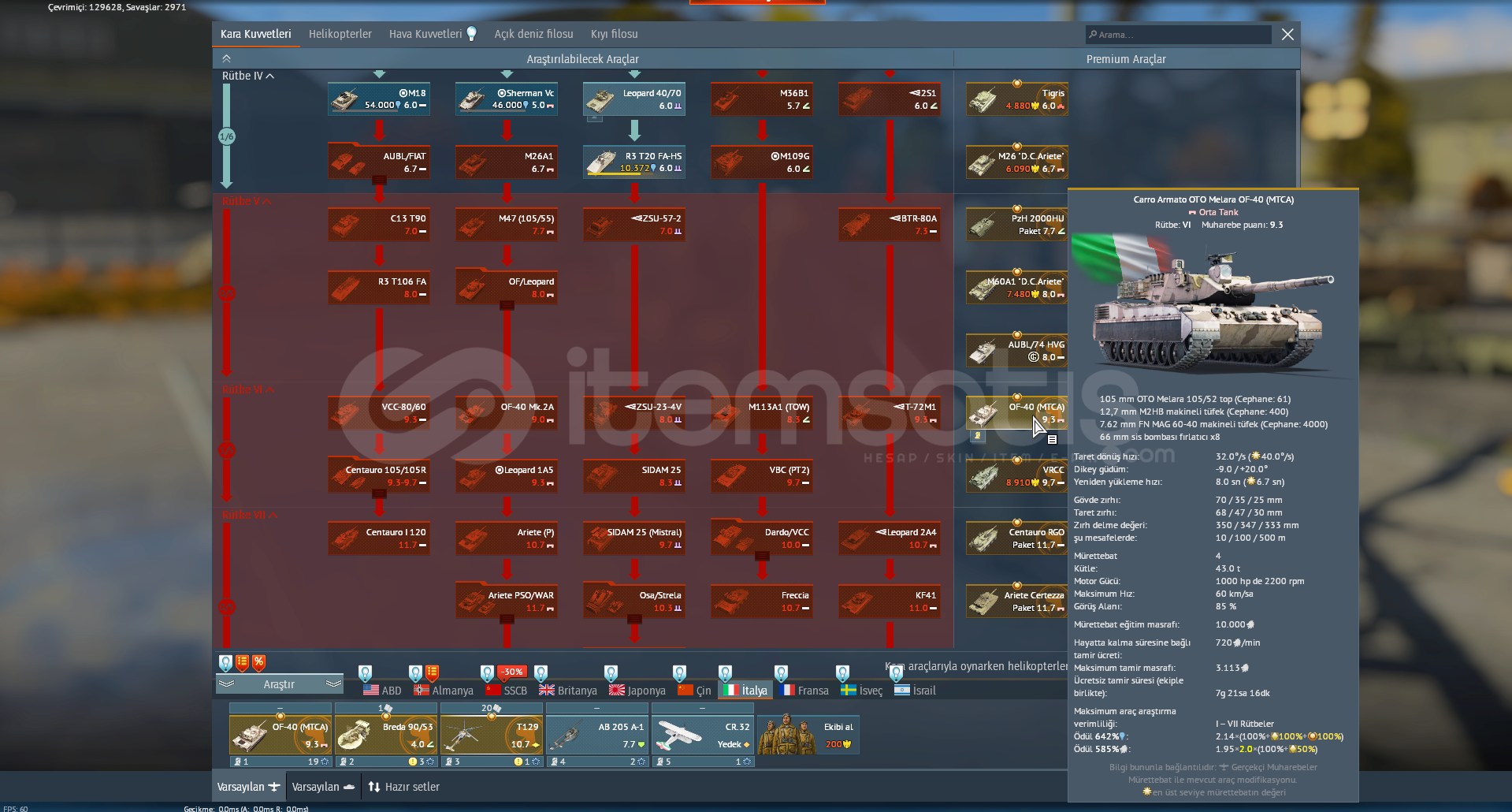Viewport: 1512px width, 812px height.
Task: Select the M113A1 (TOW) vehicle
Action: point(762,413)
